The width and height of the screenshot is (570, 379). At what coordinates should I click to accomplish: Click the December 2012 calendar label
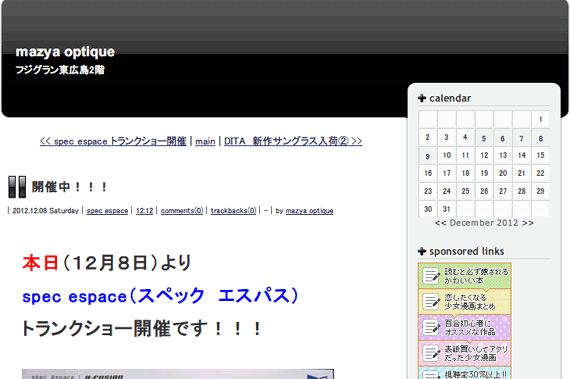click(484, 223)
